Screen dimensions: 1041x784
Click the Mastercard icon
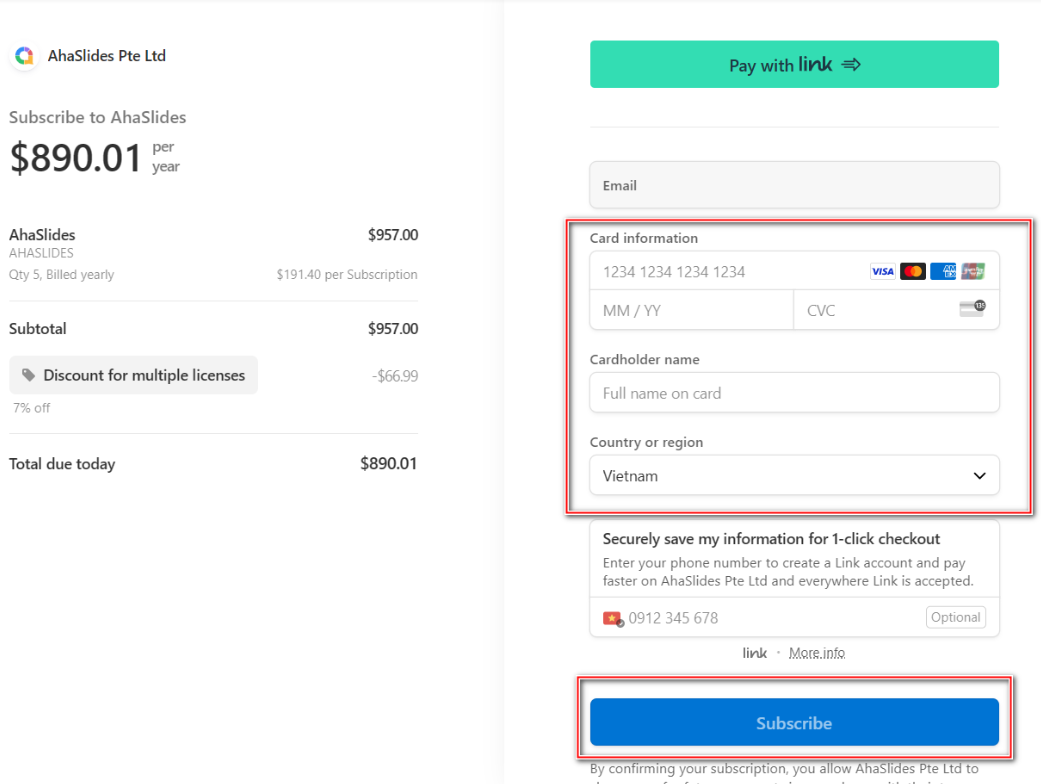(x=913, y=272)
